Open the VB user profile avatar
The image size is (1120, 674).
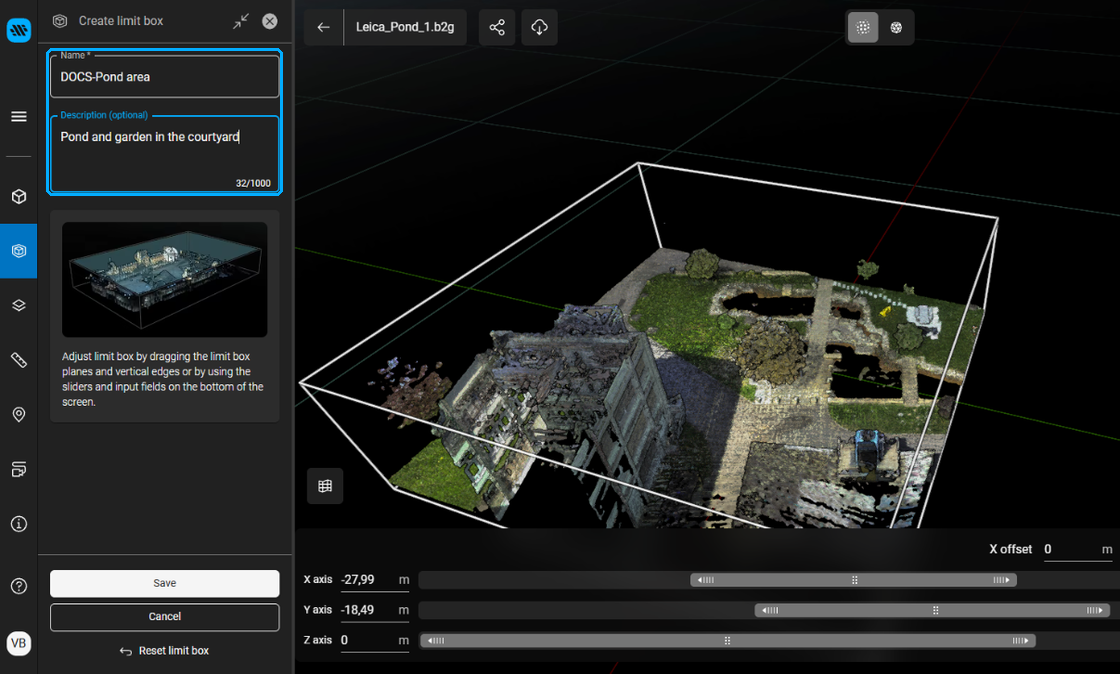(x=19, y=643)
